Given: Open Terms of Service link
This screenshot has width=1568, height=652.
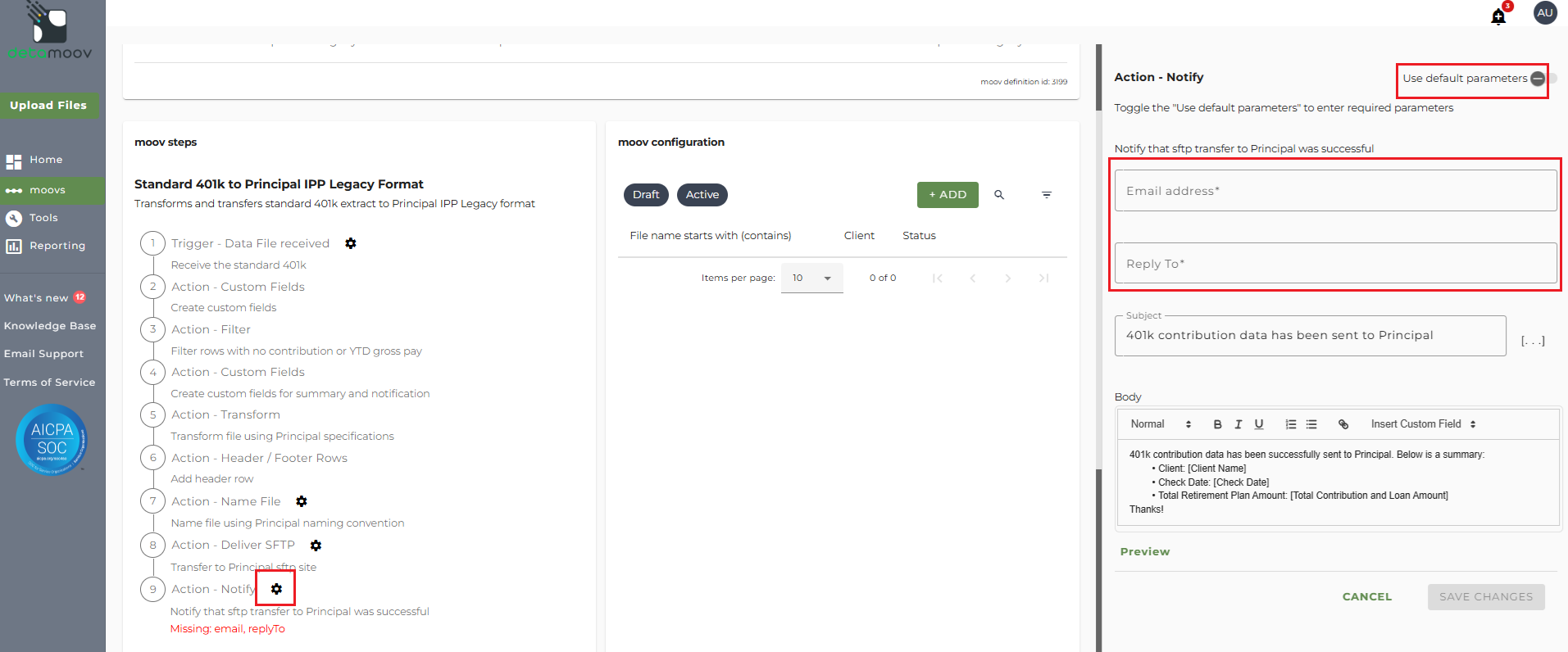Looking at the screenshot, I should coord(49,383).
